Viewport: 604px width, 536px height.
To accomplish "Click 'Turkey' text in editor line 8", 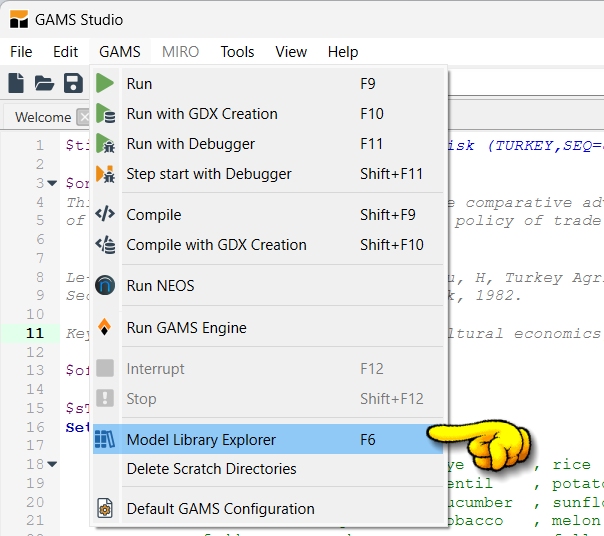I will pos(534,277).
